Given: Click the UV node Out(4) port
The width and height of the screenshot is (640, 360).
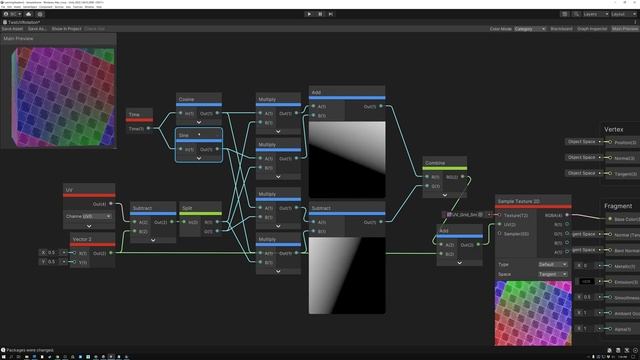Looking at the screenshot, I should (111, 203).
